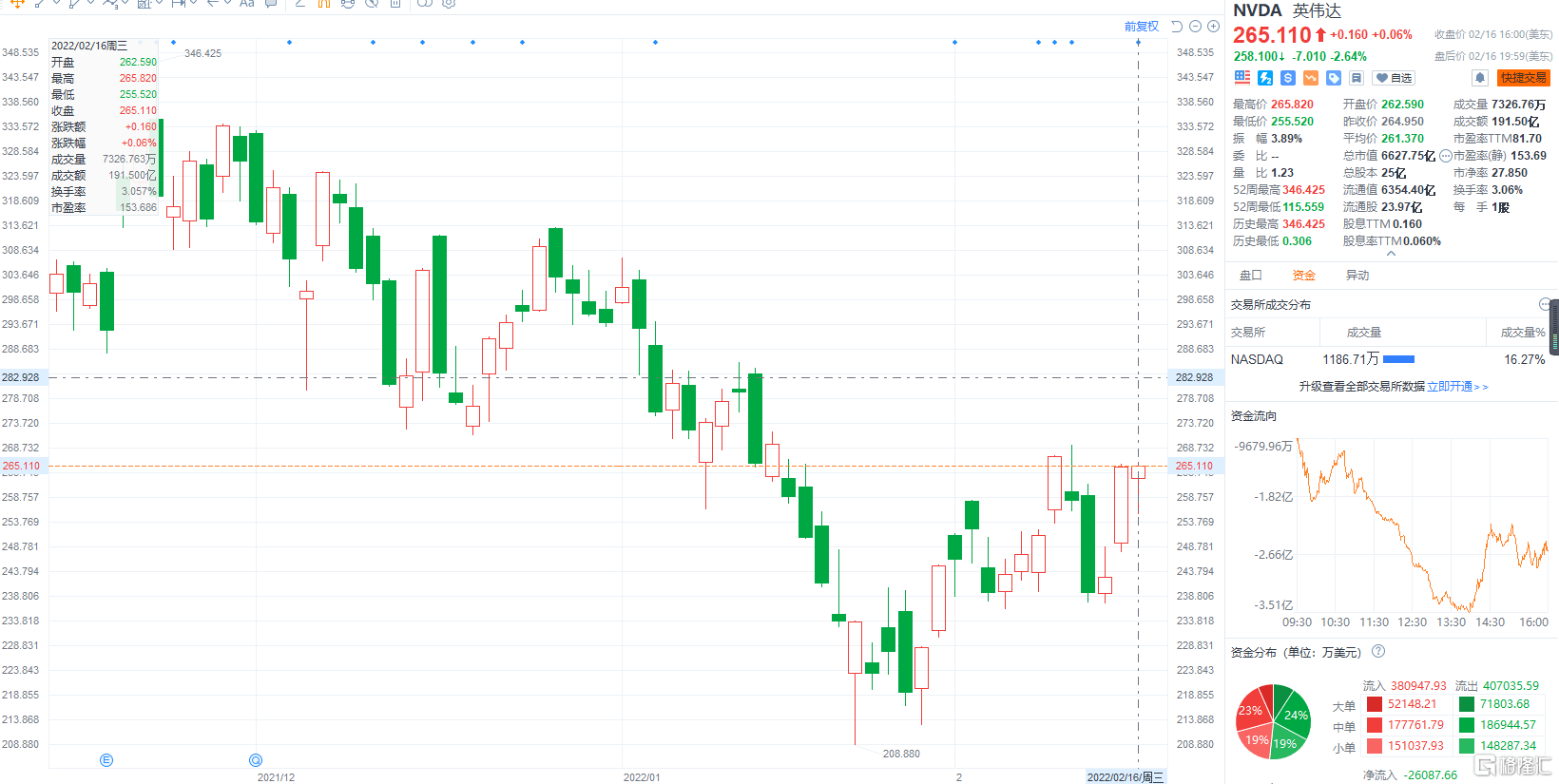Viewport: 1559px width, 784px height.
Task: Sort by the 成交量 column header
Action: (x=1364, y=333)
